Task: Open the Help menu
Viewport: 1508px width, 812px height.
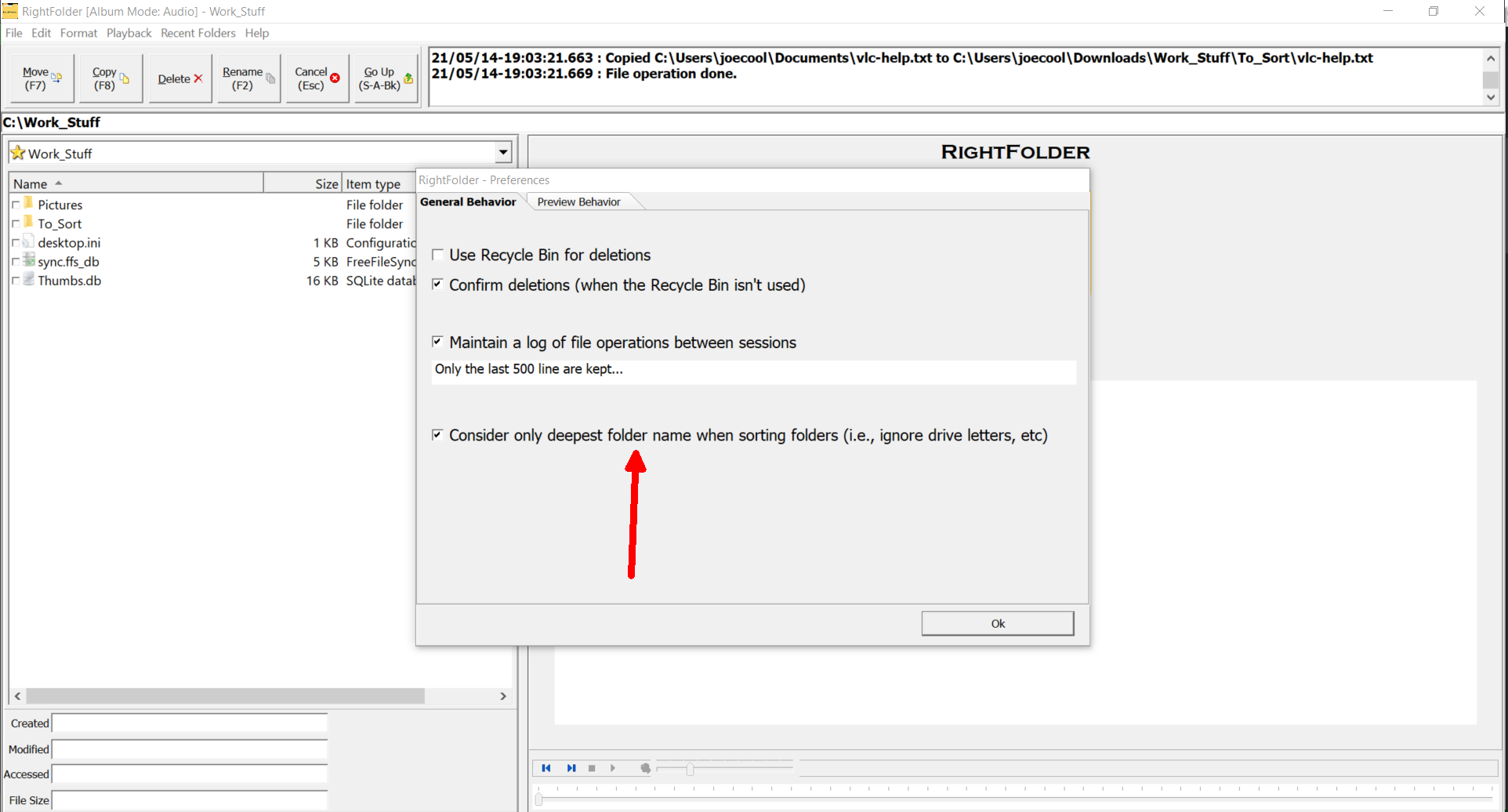Action: click(x=257, y=33)
